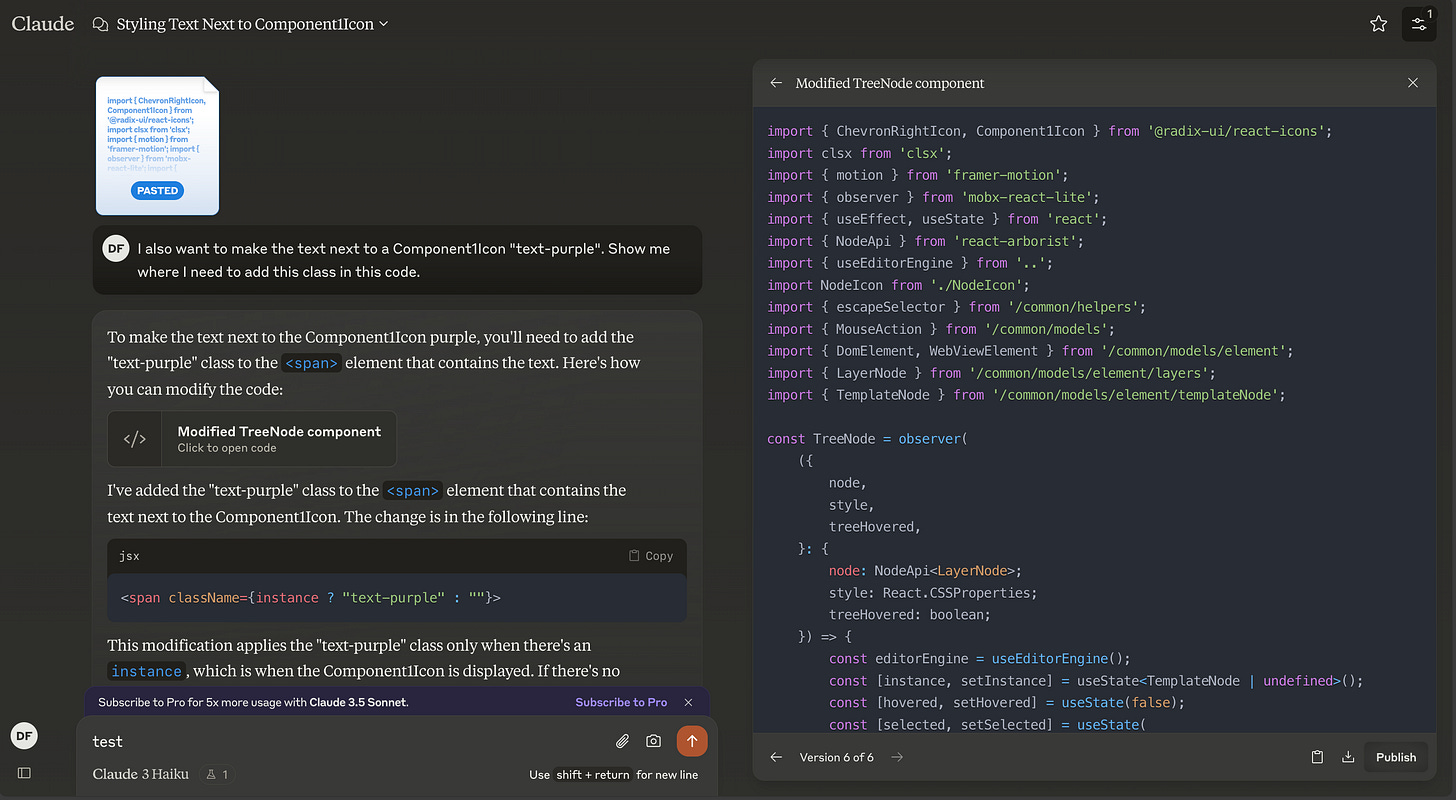Open DF profile avatar in sidebar
This screenshot has width=1456, height=800.
[24, 736]
